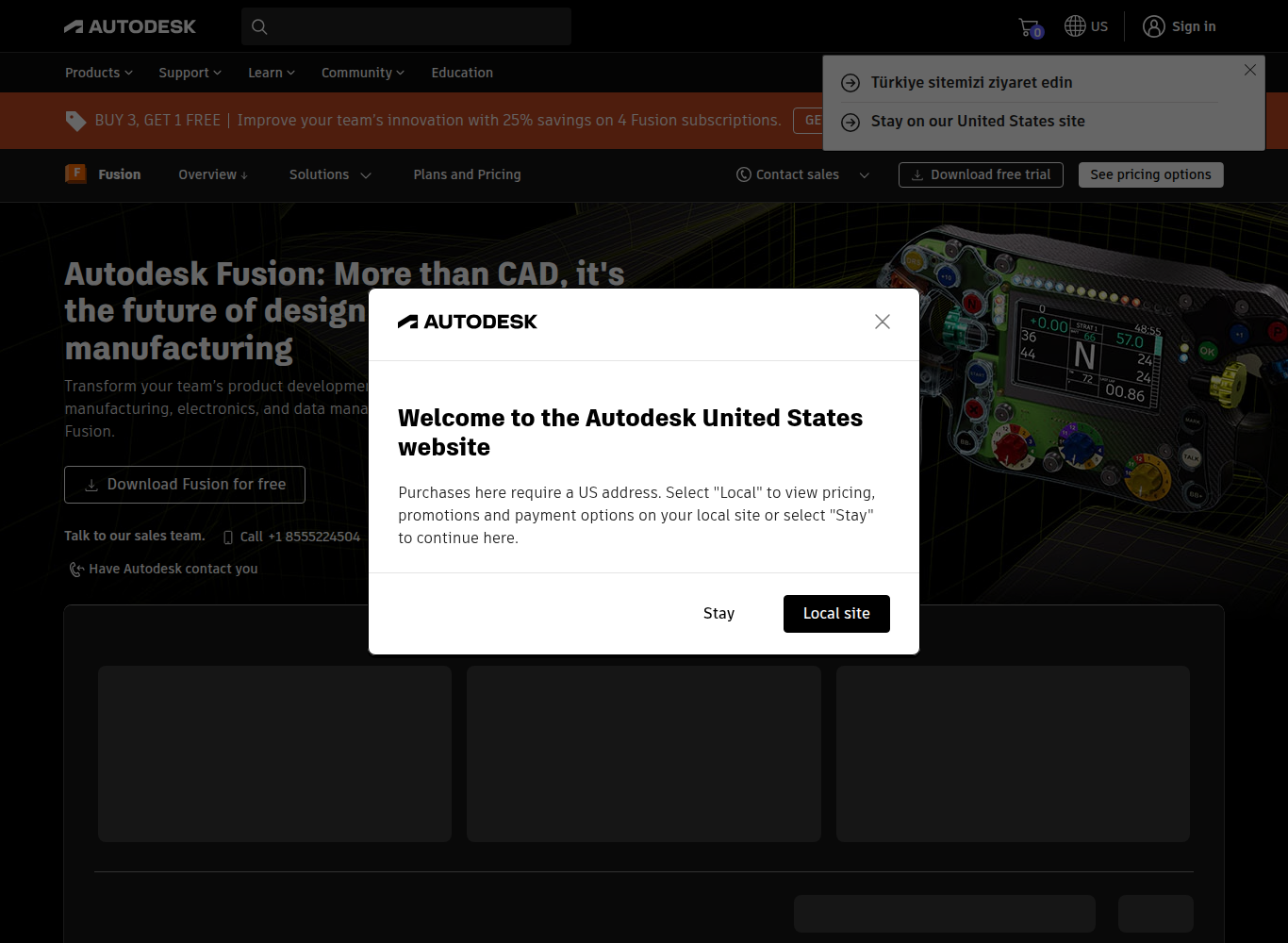Open the Education page
The height and width of the screenshot is (943, 1288).
click(462, 73)
